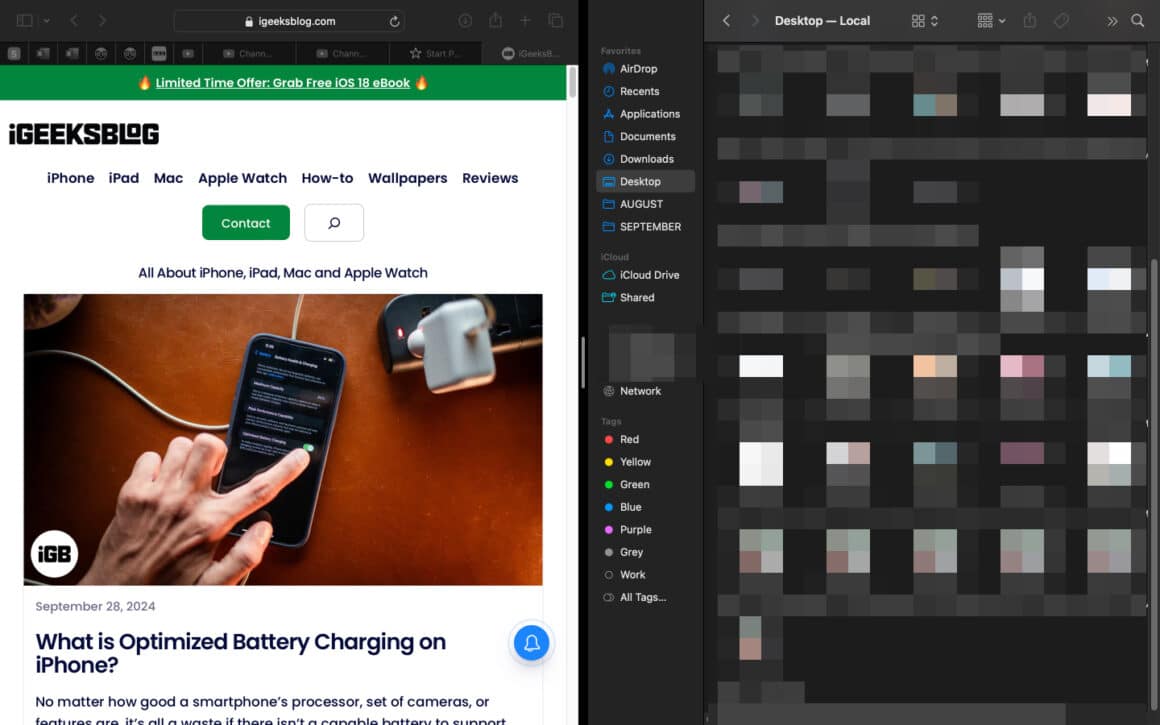Screen dimensions: 1160x725
Task: Click the blue notification bell on the webpage
Action: tap(531, 643)
